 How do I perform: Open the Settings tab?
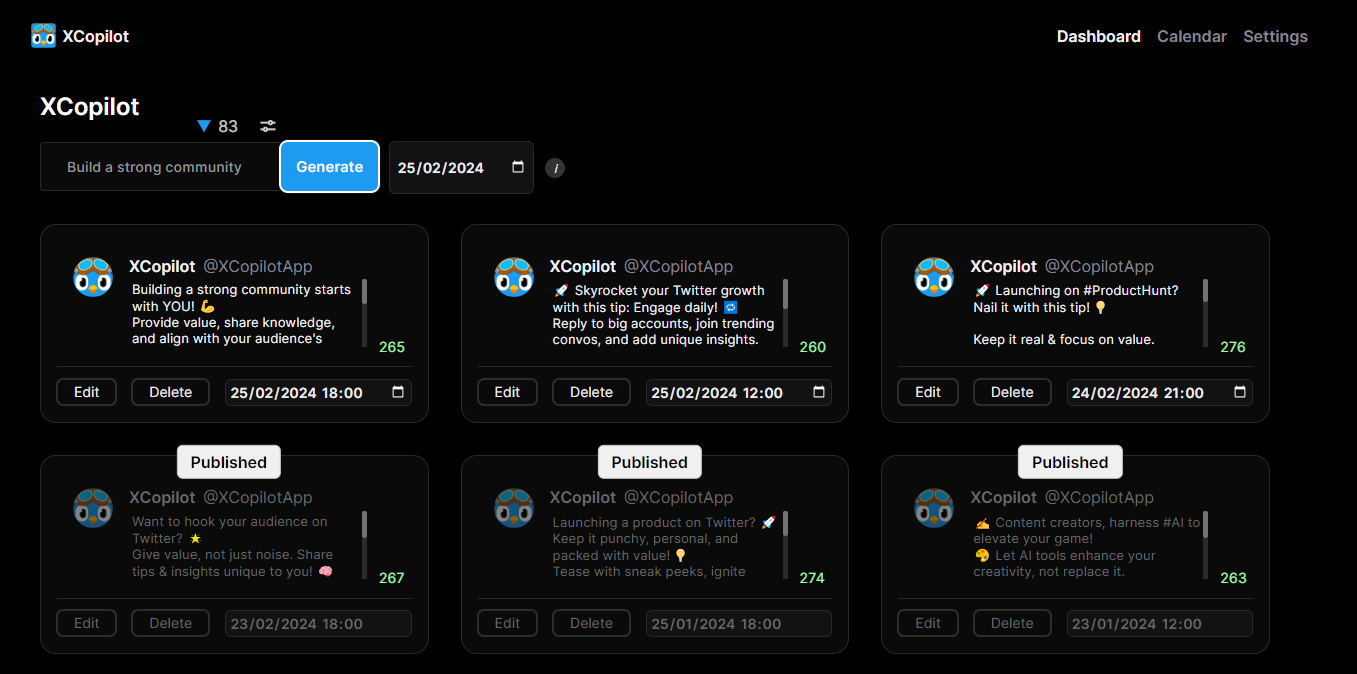click(x=1275, y=36)
